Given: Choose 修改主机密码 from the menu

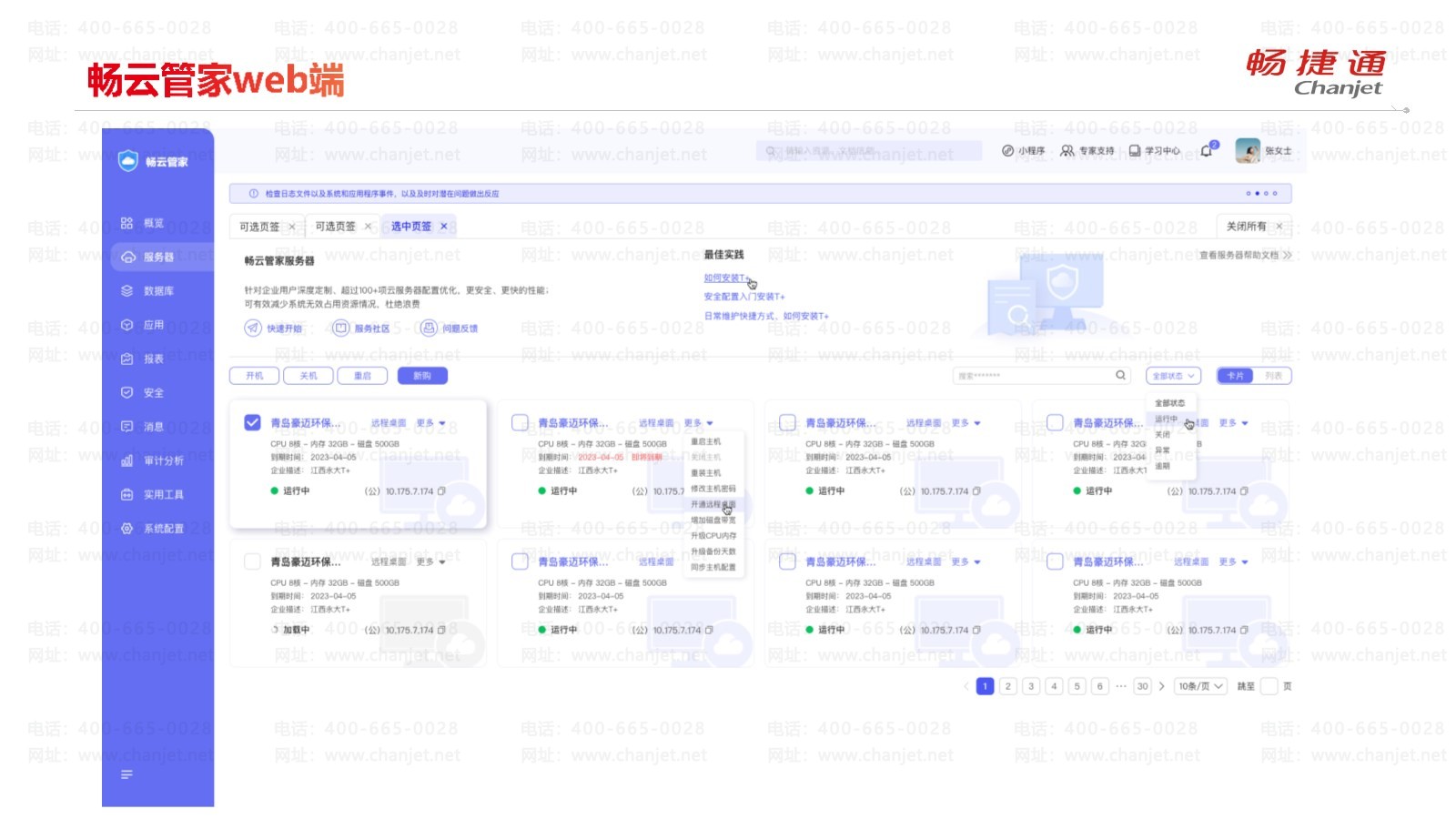Looking at the screenshot, I should click(x=713, y=489).
